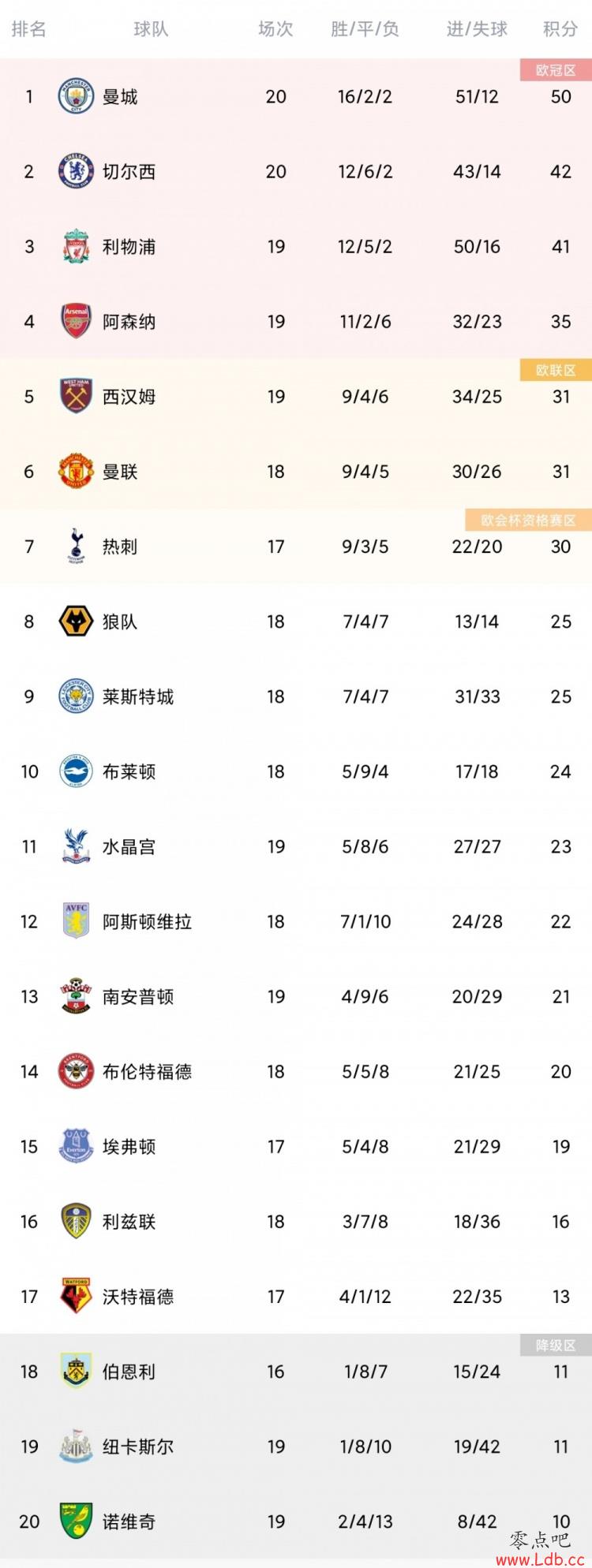Click the 欧会杯资格赛区 zone tag
The image size is (592, 1568).
[x=528, y=520]
